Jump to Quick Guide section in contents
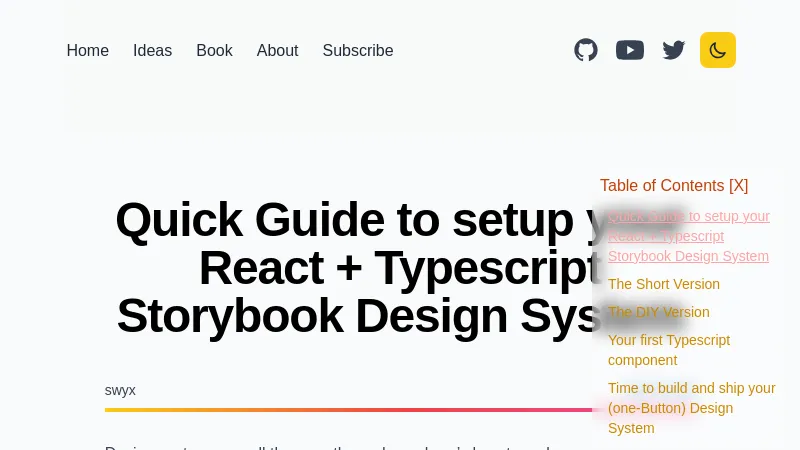Image resolution: width=800 pixels, height=450 pixels. 688,236
